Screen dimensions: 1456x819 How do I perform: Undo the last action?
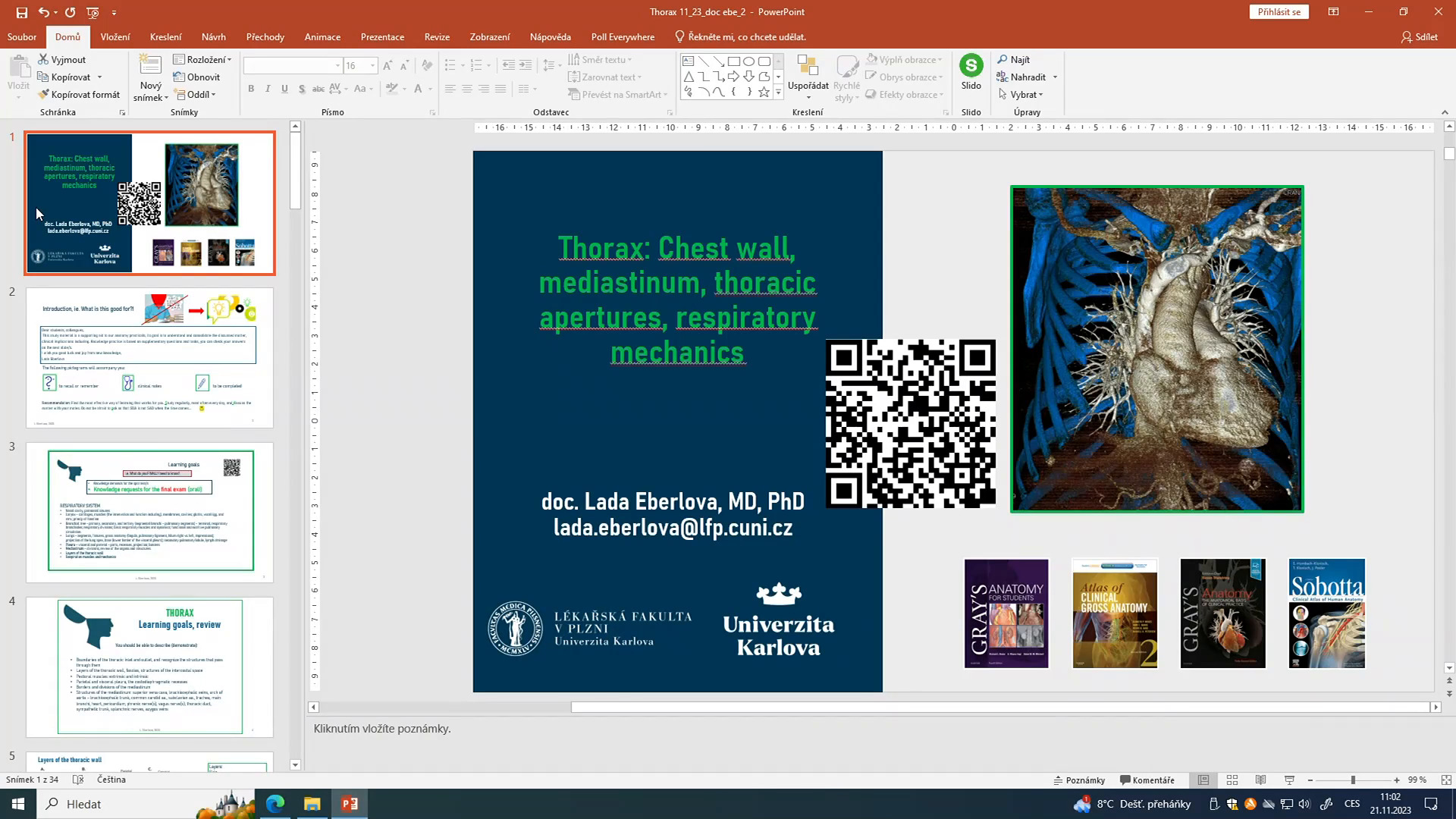(x=44, y=12)
